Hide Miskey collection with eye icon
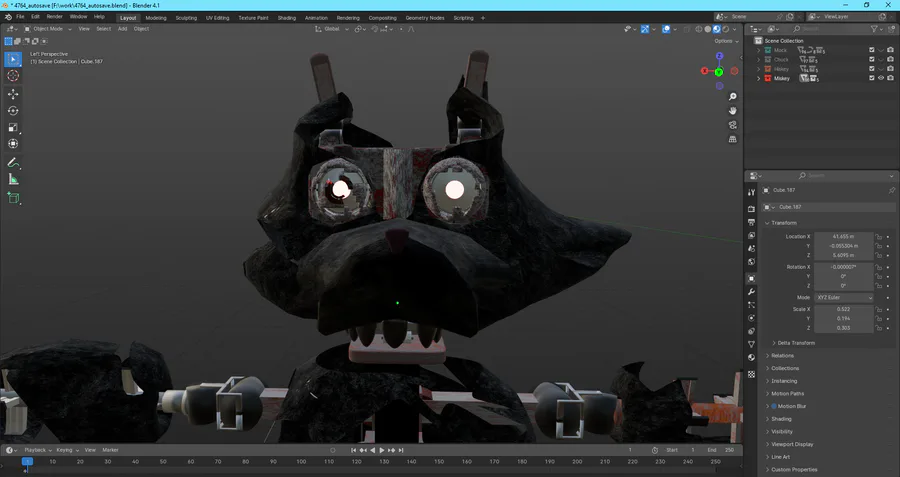Screen dimensions: 900x477 coord(881,78)
